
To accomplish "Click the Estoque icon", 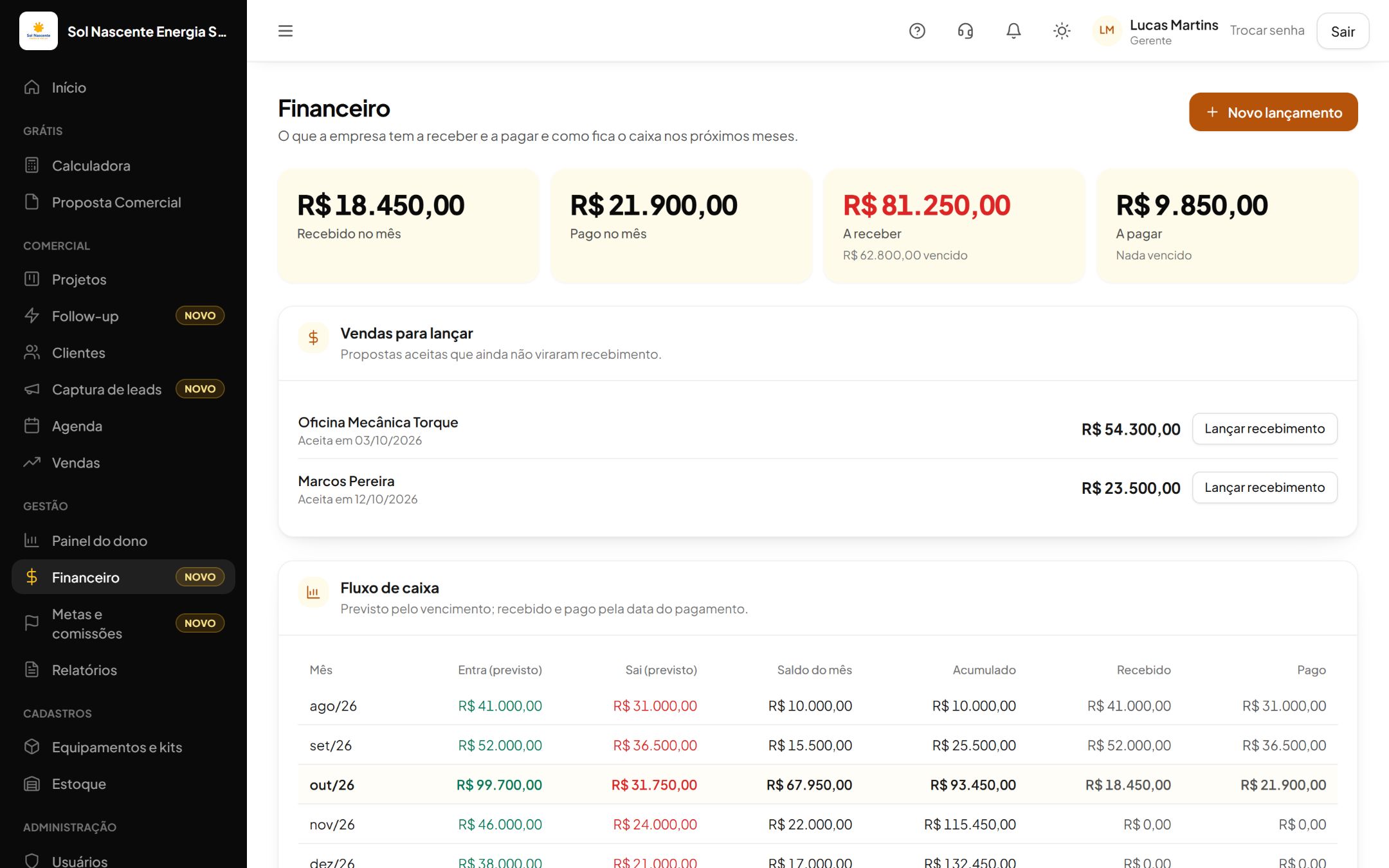I will 32,783.
